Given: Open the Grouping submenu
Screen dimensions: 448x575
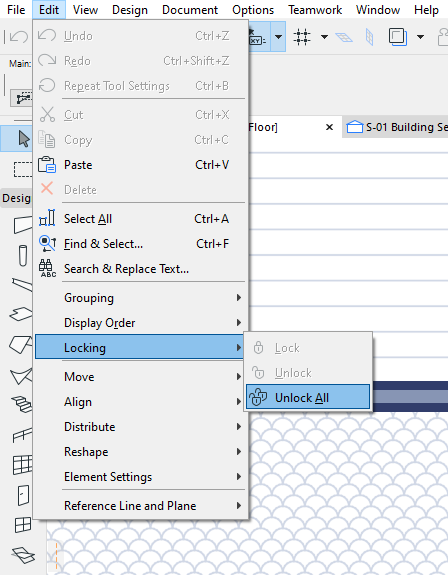Looking at the screenshot, I should (x=141, y=298).
